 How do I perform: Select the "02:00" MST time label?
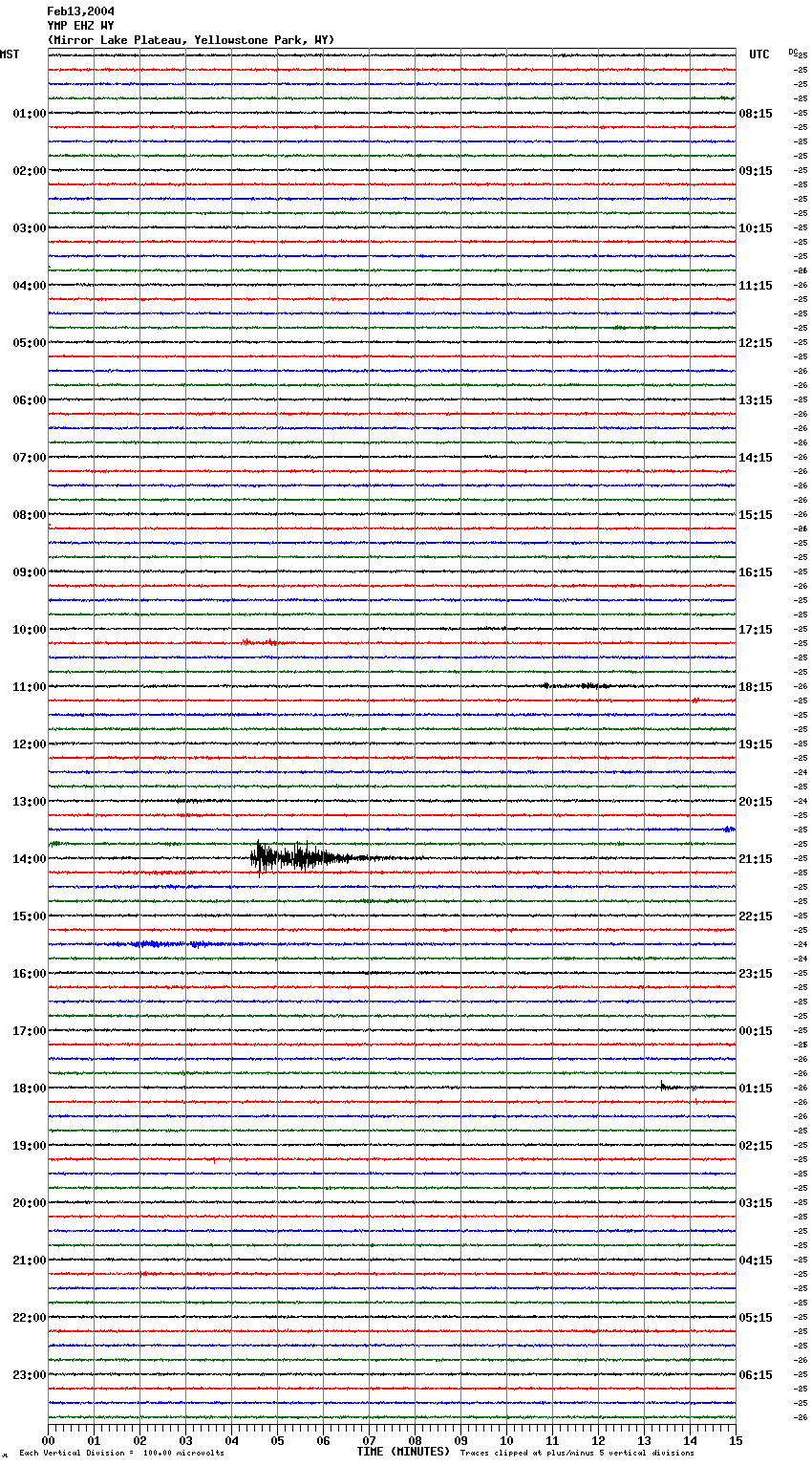coord(30,171)
